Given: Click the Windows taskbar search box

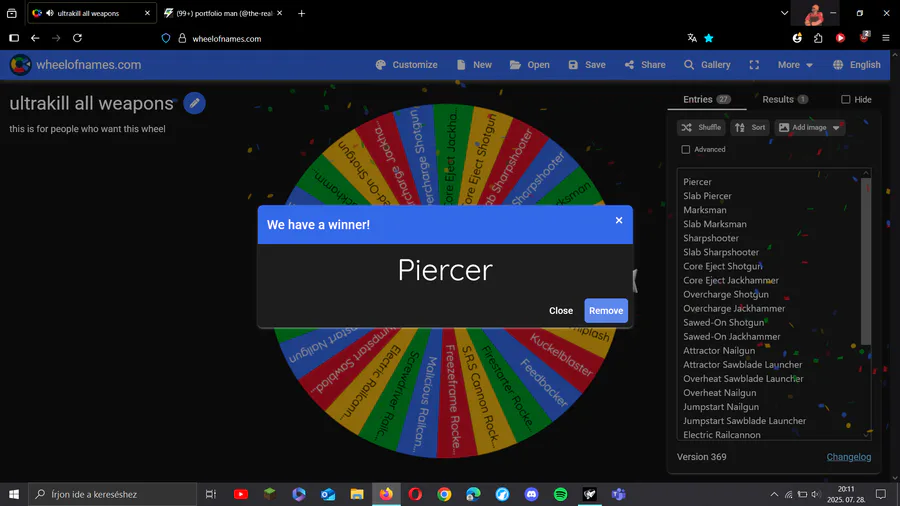Looking at the screenshot, I should 112,494.
